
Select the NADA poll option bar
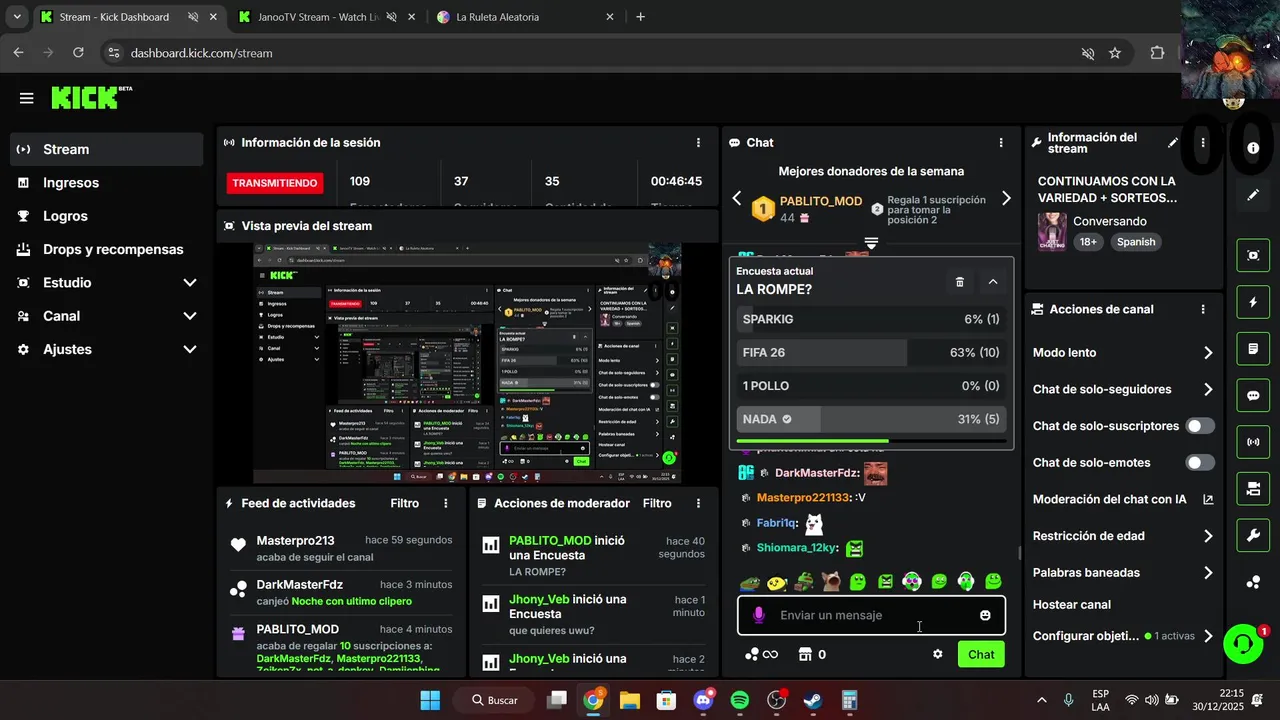point(871,419)
